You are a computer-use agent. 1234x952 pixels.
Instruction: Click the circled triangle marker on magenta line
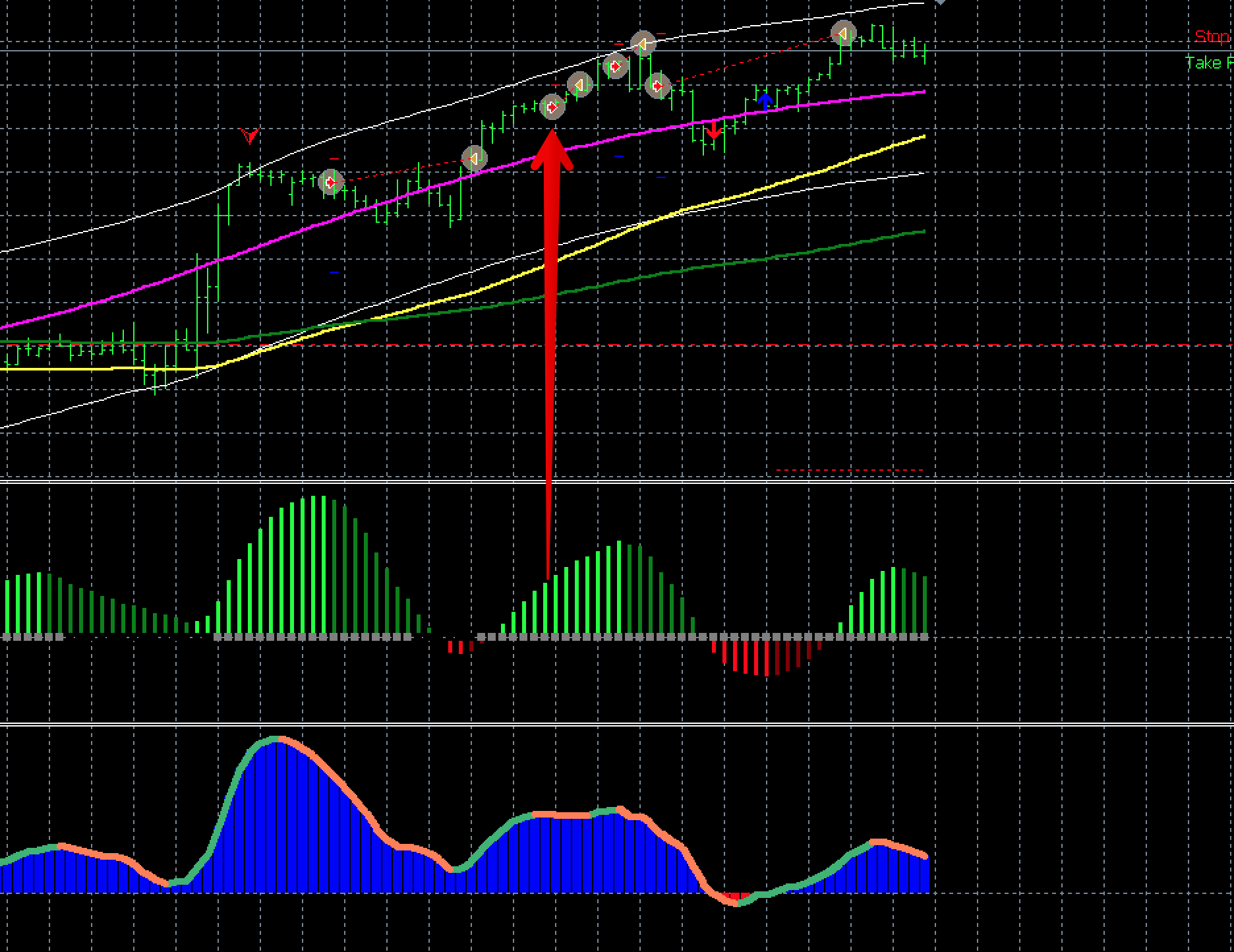tap(475, 158)
